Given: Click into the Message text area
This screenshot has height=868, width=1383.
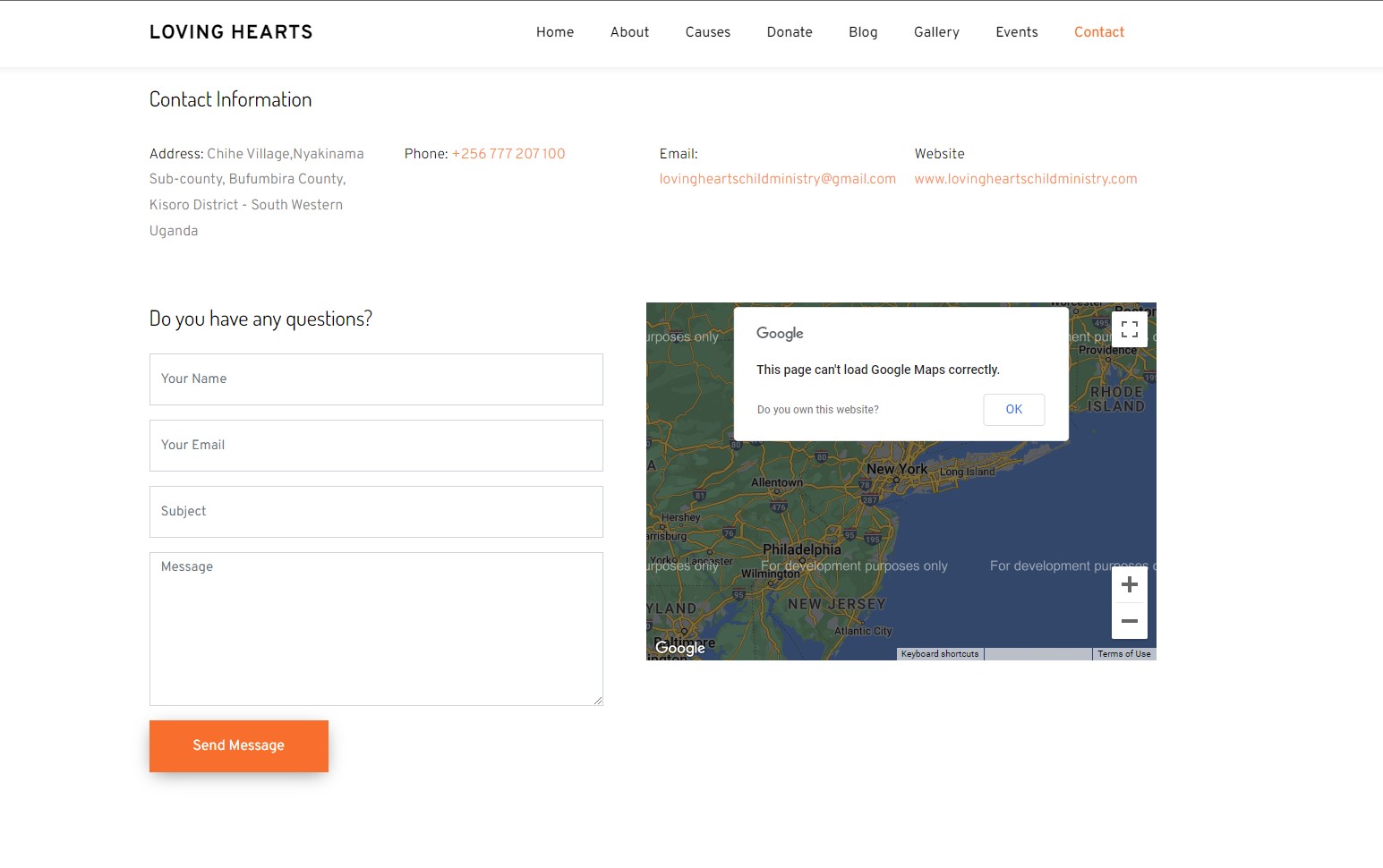Looking at the screenshot, I should pyautogui.click(x=376, y=629).
